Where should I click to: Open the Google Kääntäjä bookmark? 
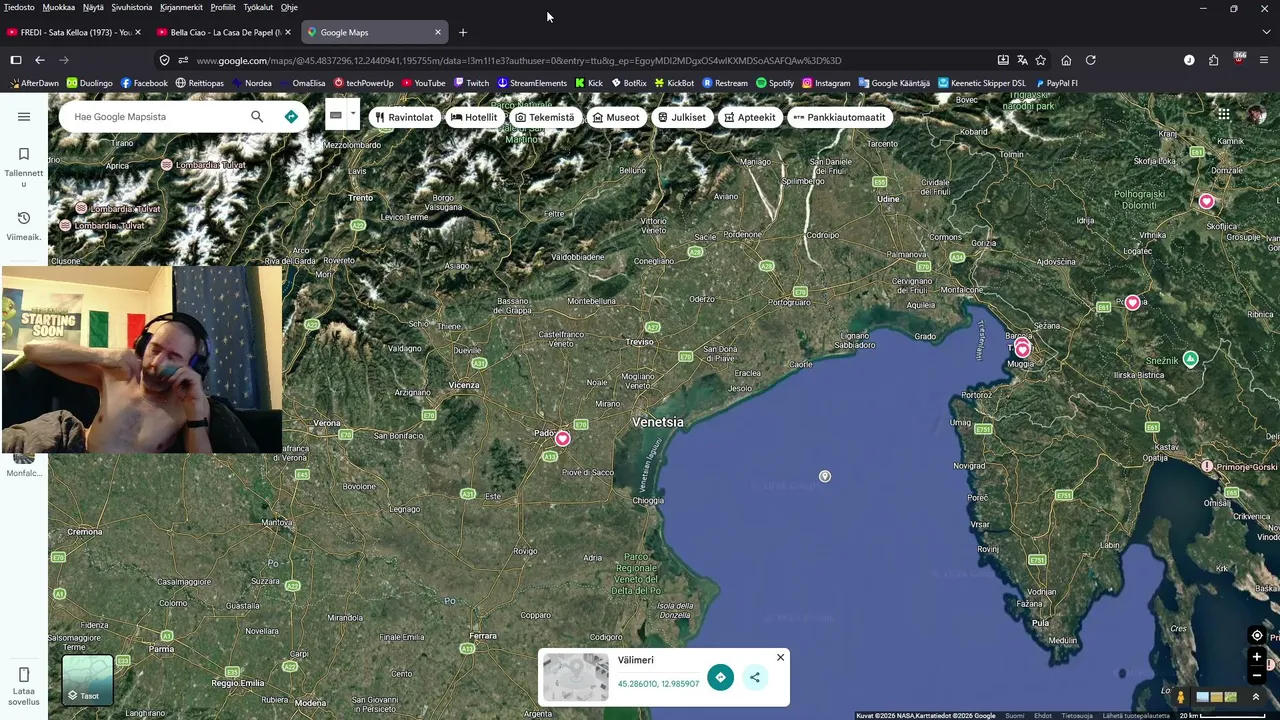point(894,83)
